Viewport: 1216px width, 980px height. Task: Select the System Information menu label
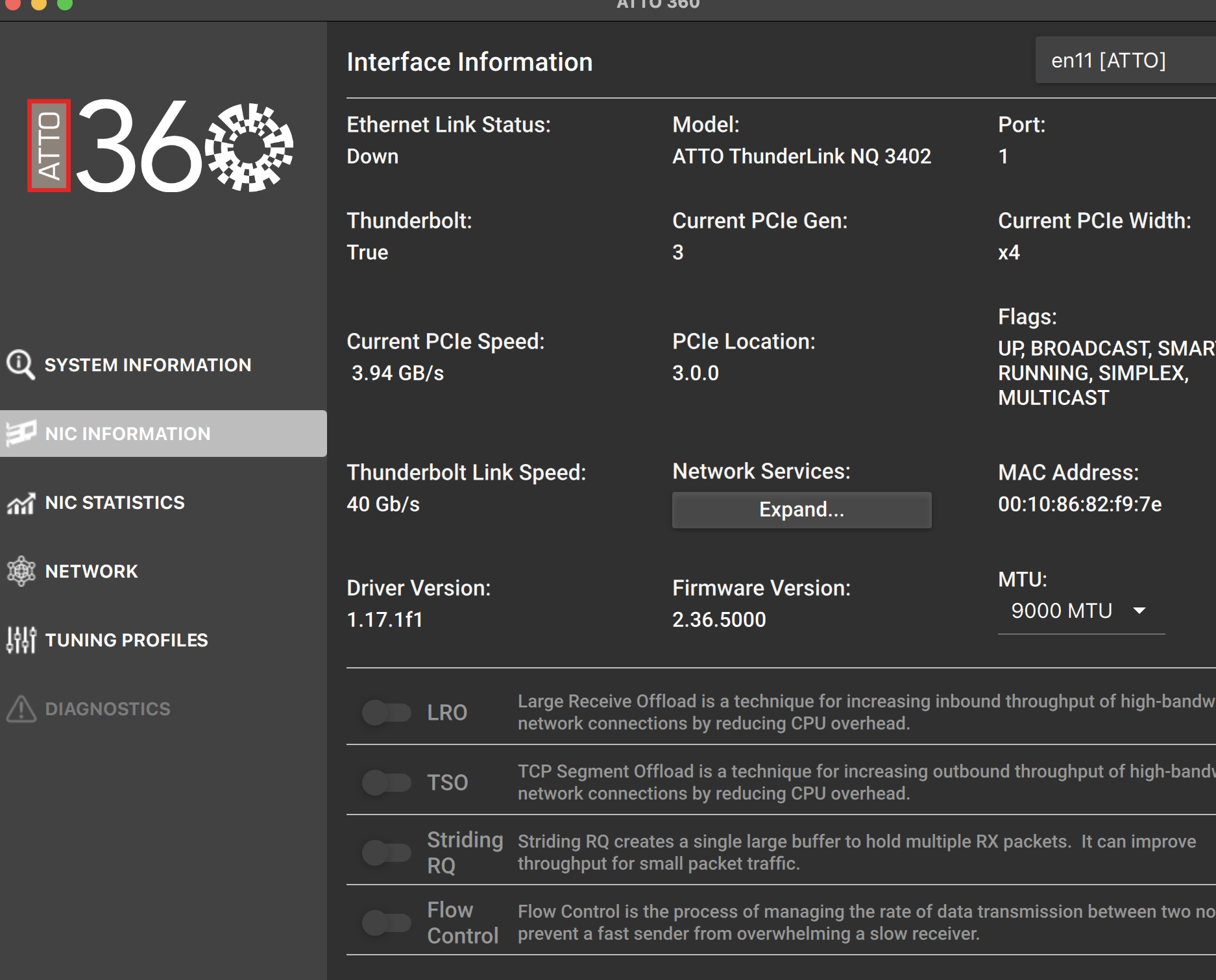(x=148, y=365)
